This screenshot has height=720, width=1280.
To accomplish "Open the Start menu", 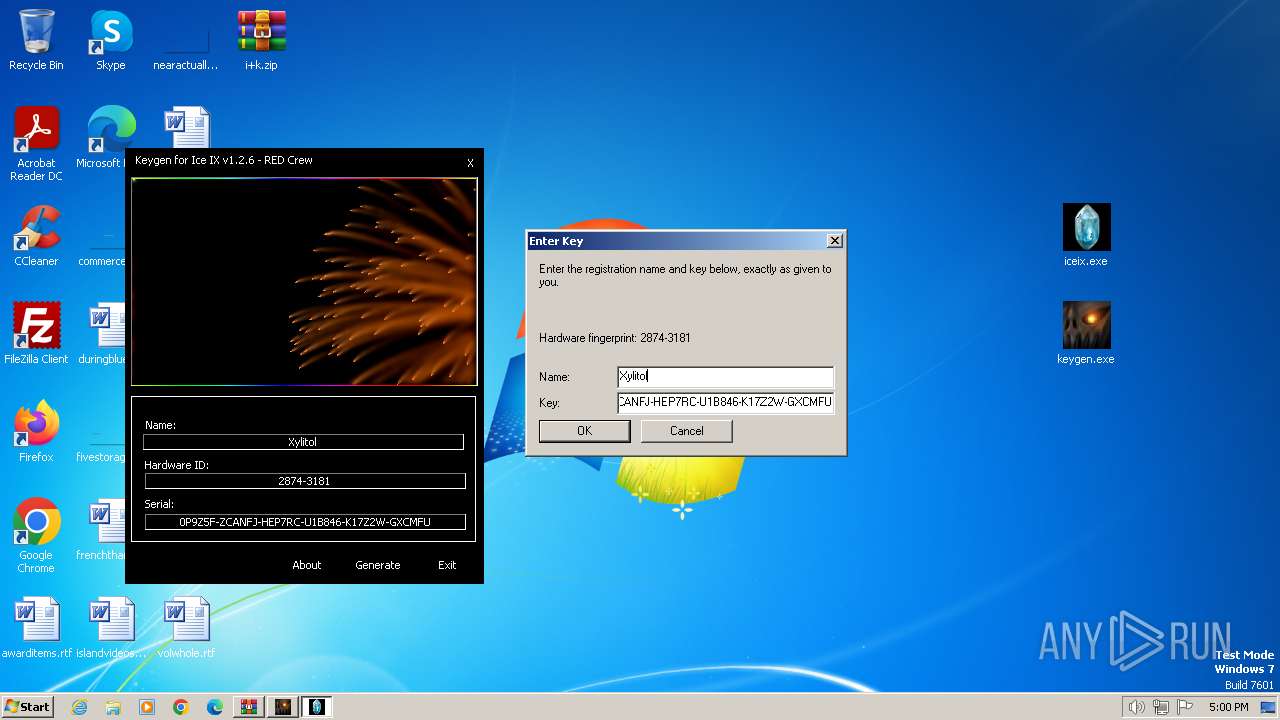I will coord(27,707).
